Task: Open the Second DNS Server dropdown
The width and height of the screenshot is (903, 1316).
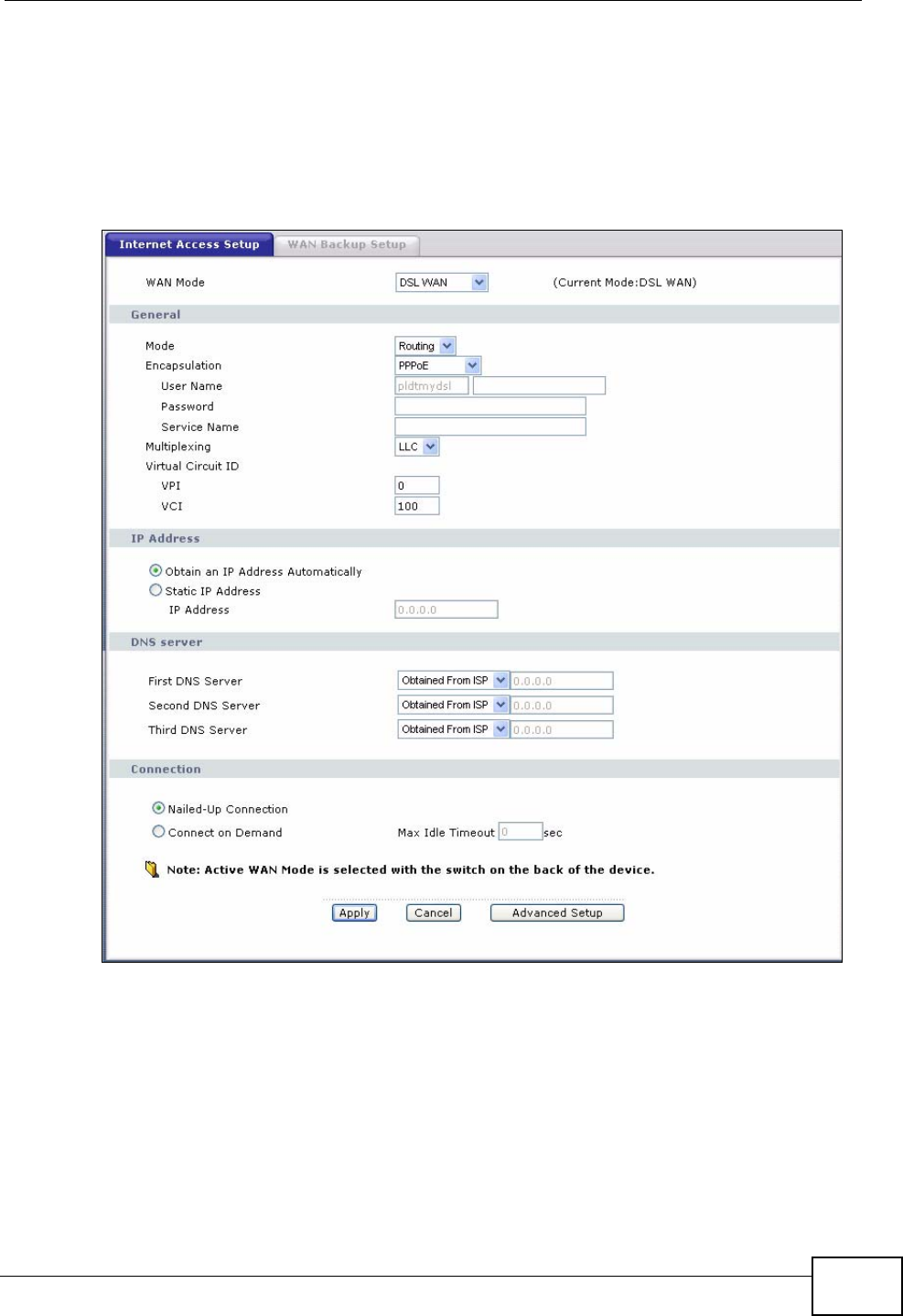Action: pyautogui.click(x=453, y=705)
